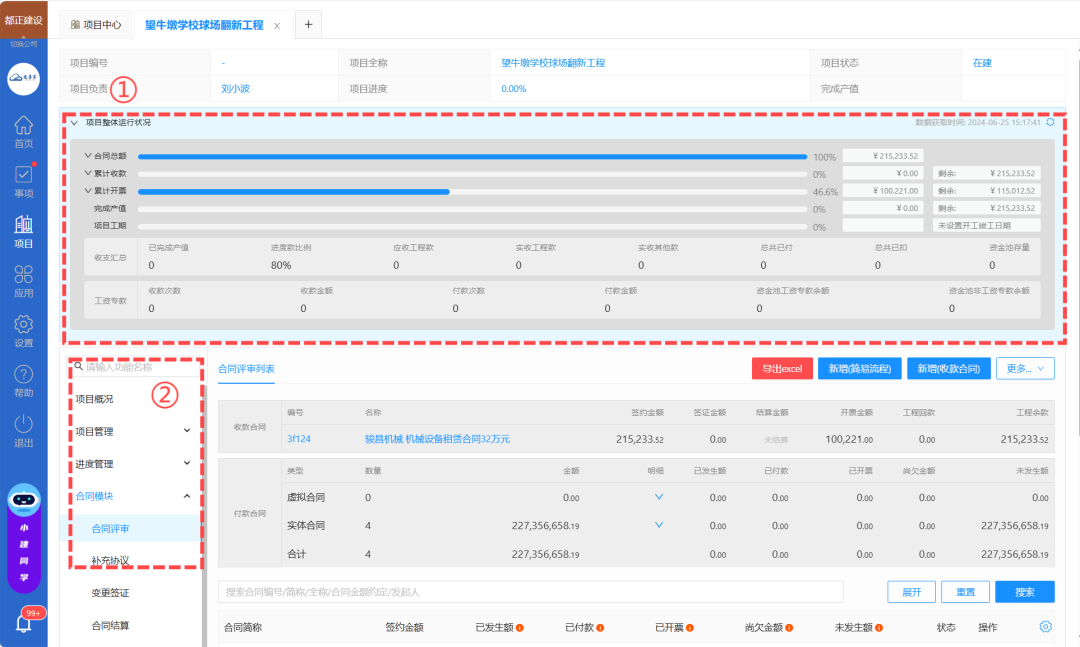
Task: Open the notification bell with 99+ badge
Action: (x=24, y=622)
